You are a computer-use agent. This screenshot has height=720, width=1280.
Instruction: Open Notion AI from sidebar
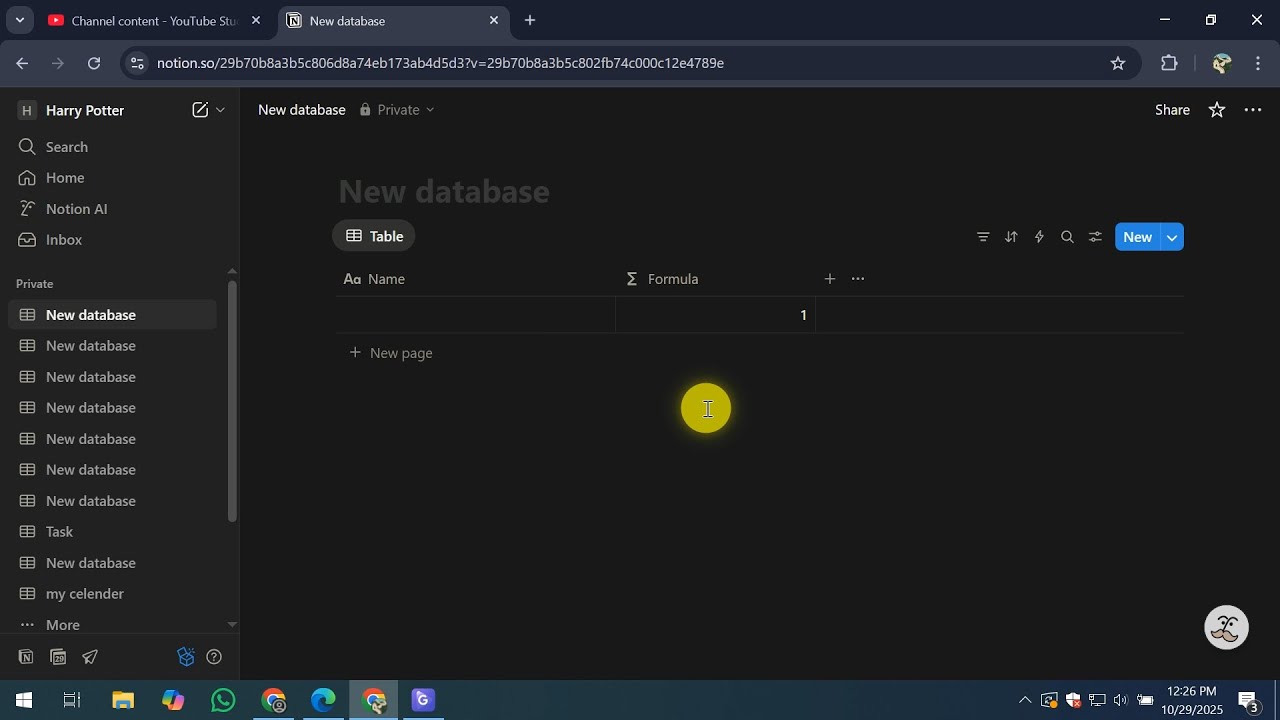[x=112, y=209]
